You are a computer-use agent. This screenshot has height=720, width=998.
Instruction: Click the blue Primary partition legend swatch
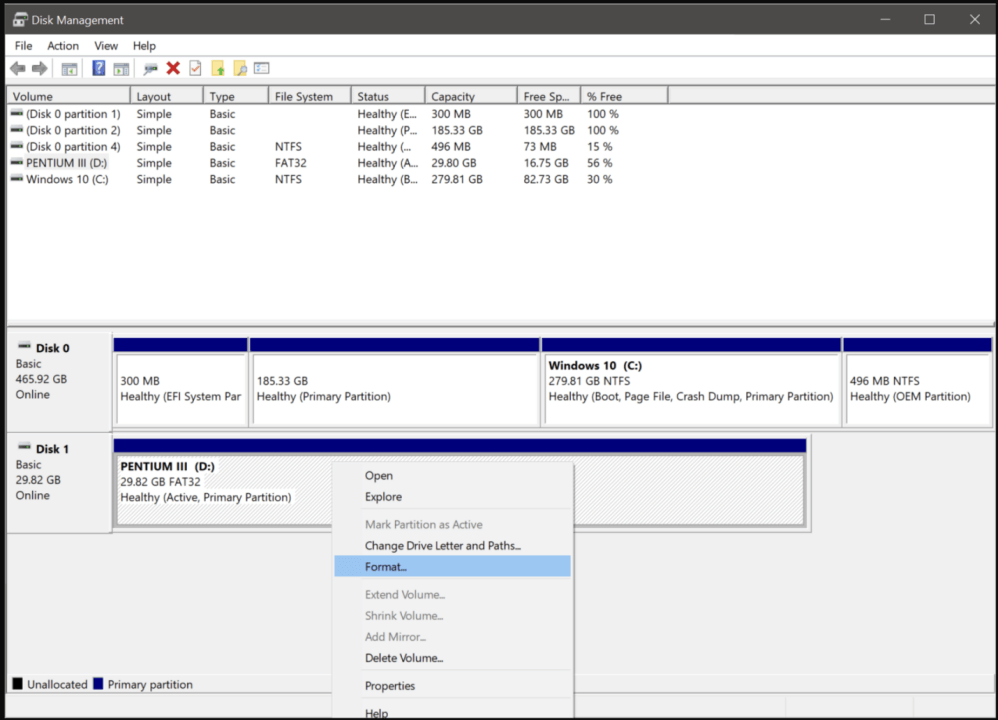pos(96,684)
